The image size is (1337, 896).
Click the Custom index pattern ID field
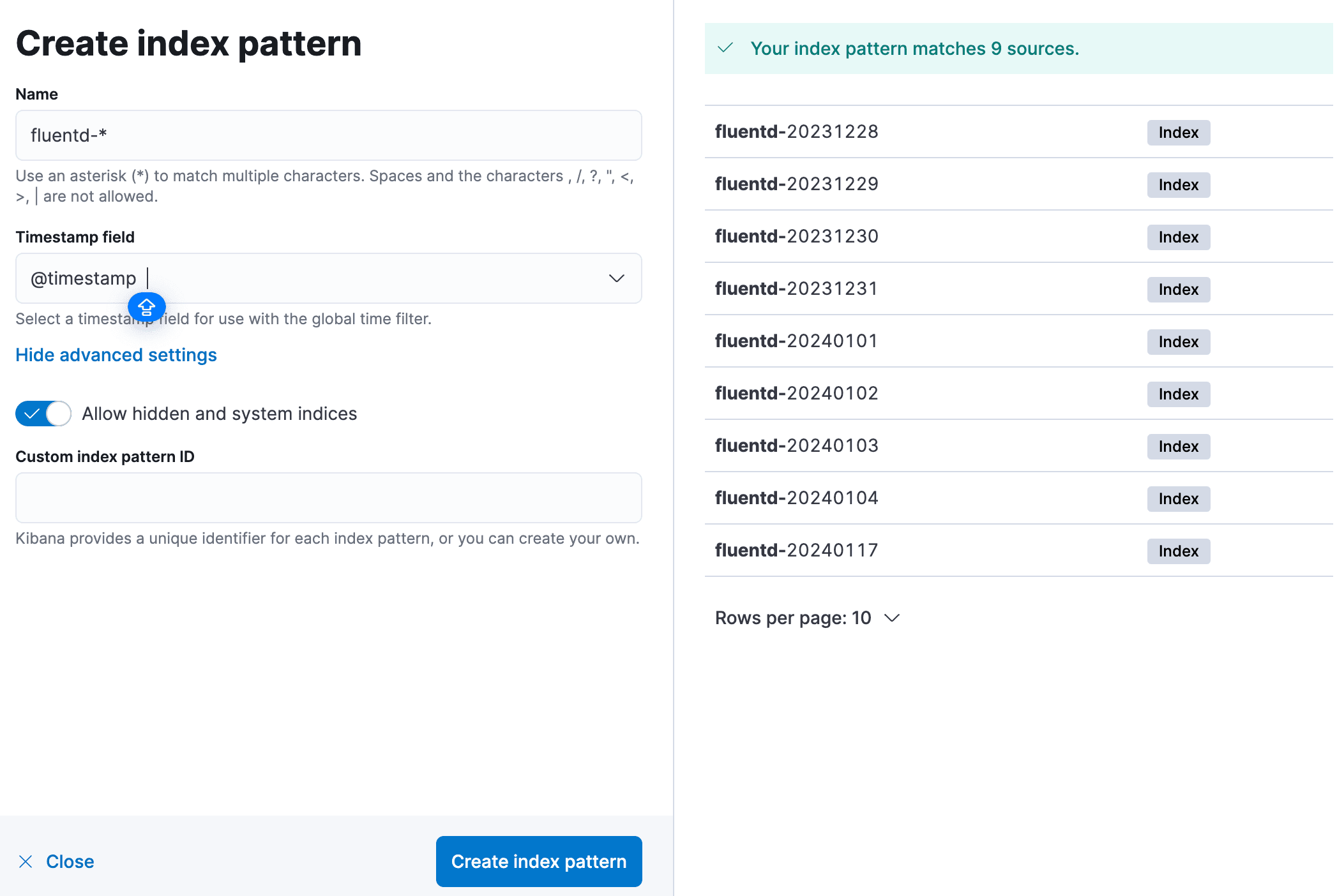(x=328, y=498)
